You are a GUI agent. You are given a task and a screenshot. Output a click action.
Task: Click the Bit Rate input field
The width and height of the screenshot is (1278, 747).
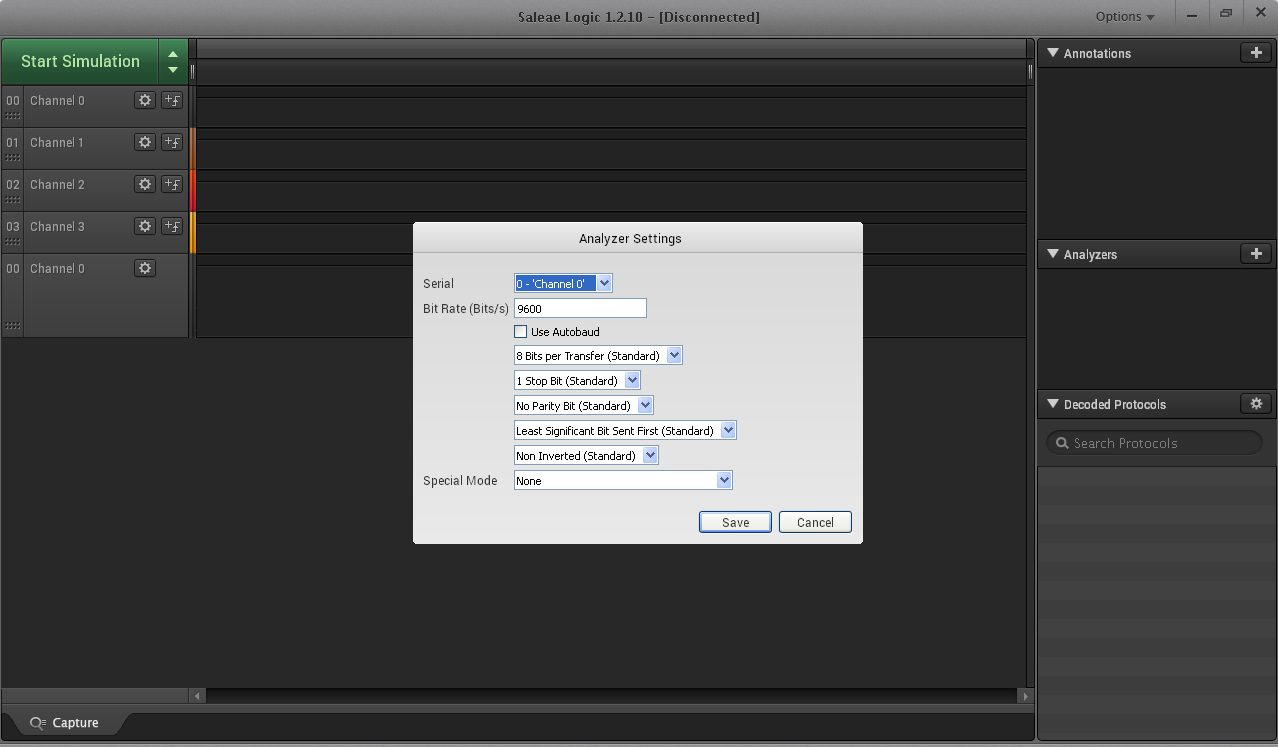tap(580, 309)
